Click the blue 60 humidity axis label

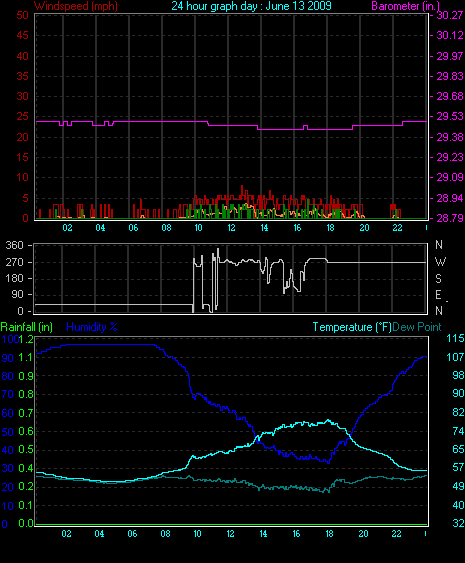(x=8, y=413)
